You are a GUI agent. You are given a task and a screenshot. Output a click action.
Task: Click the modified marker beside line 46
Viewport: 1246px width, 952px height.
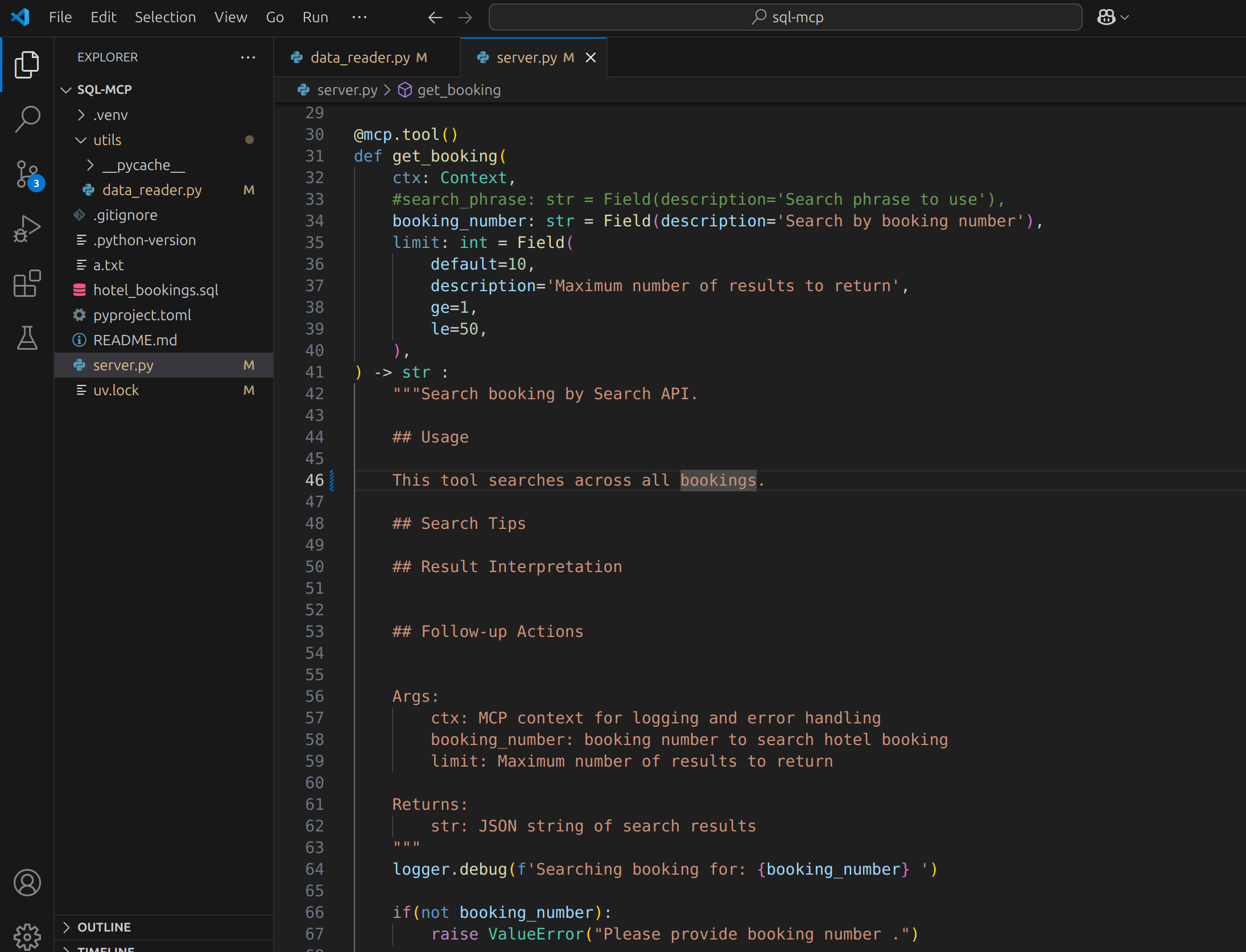(x=332, y=480)
